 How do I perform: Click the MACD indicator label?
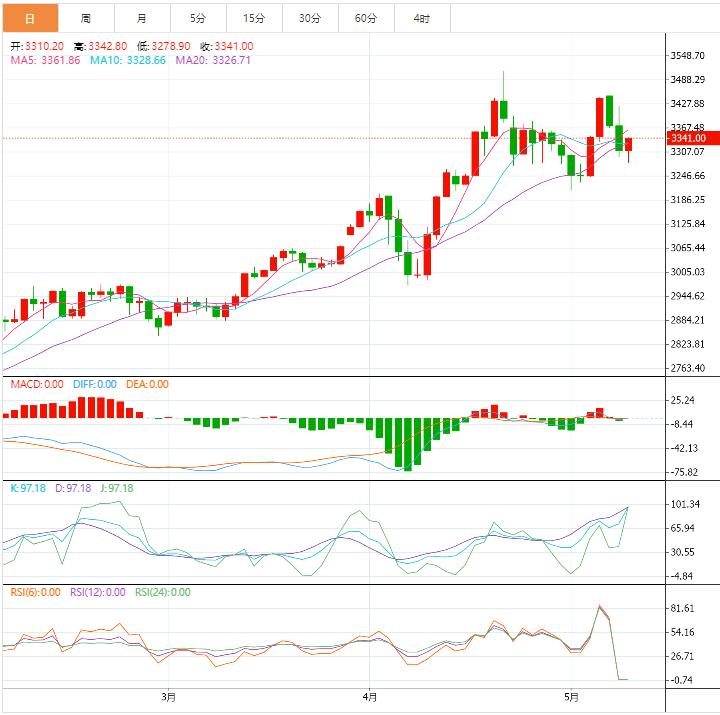point(37,384)
